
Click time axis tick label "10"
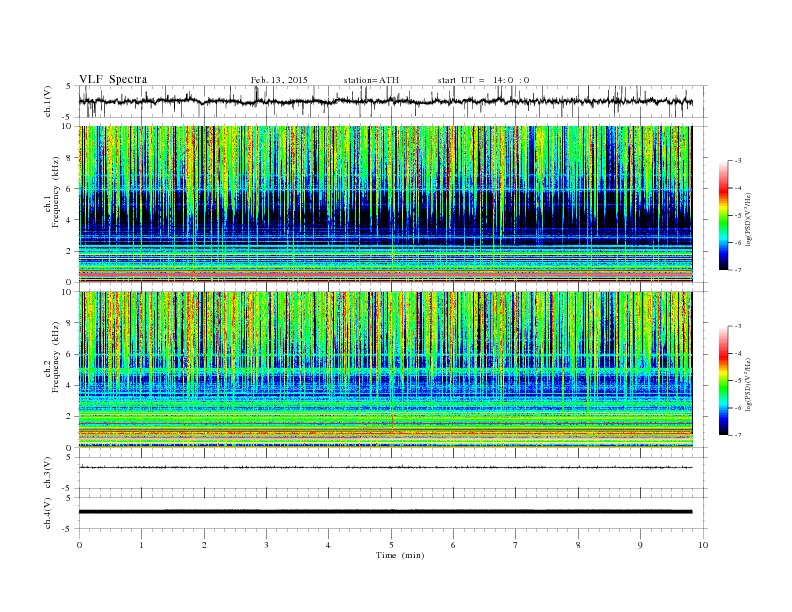[703, 545]
